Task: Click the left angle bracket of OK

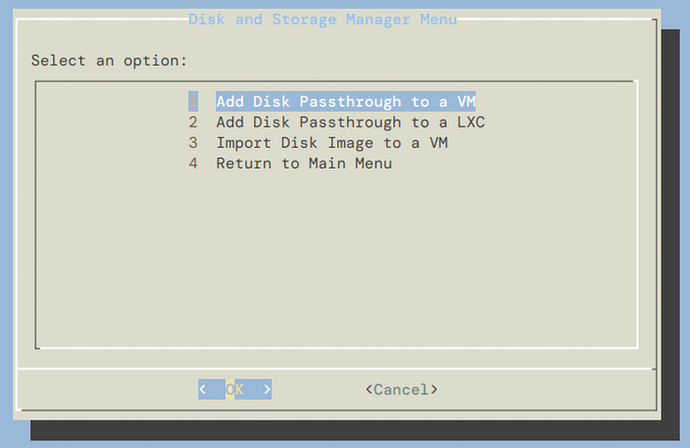Action: (x=203, y=389)
